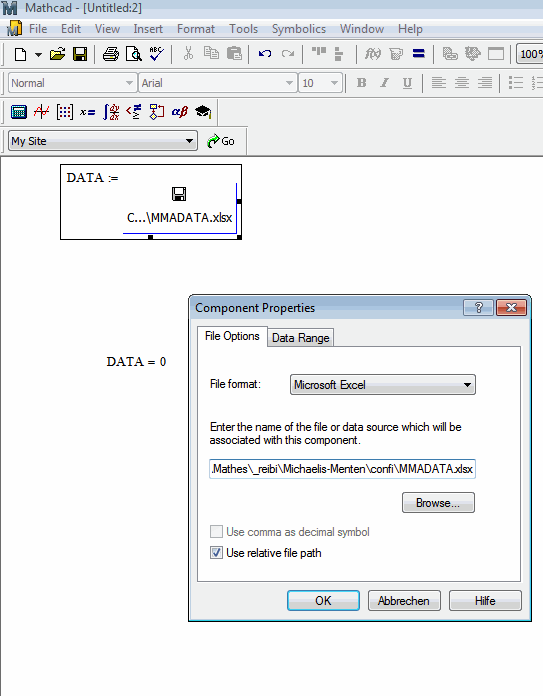Insert component with the component icon
Image resolution: width=543 pixels, height=696 pixels.
coord(472,54)
